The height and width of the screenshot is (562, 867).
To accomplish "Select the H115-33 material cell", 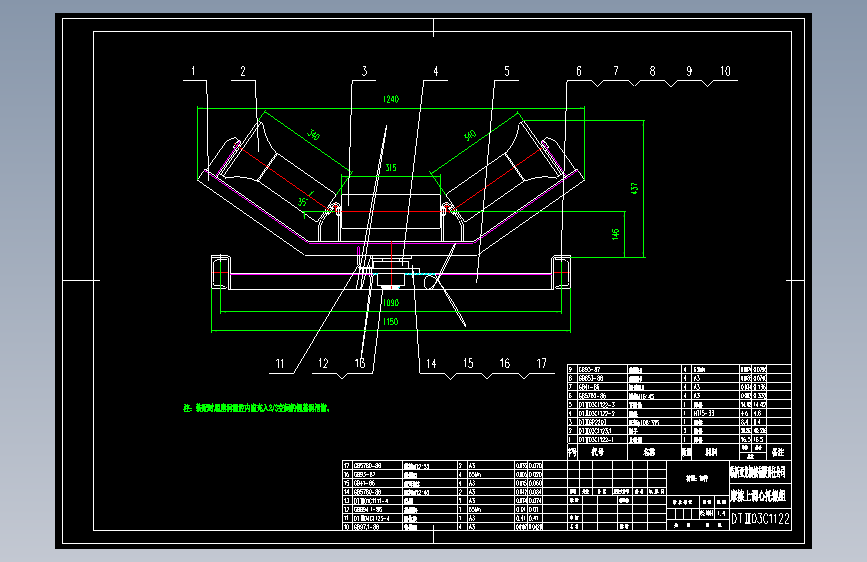I will (x=703, y=413).
